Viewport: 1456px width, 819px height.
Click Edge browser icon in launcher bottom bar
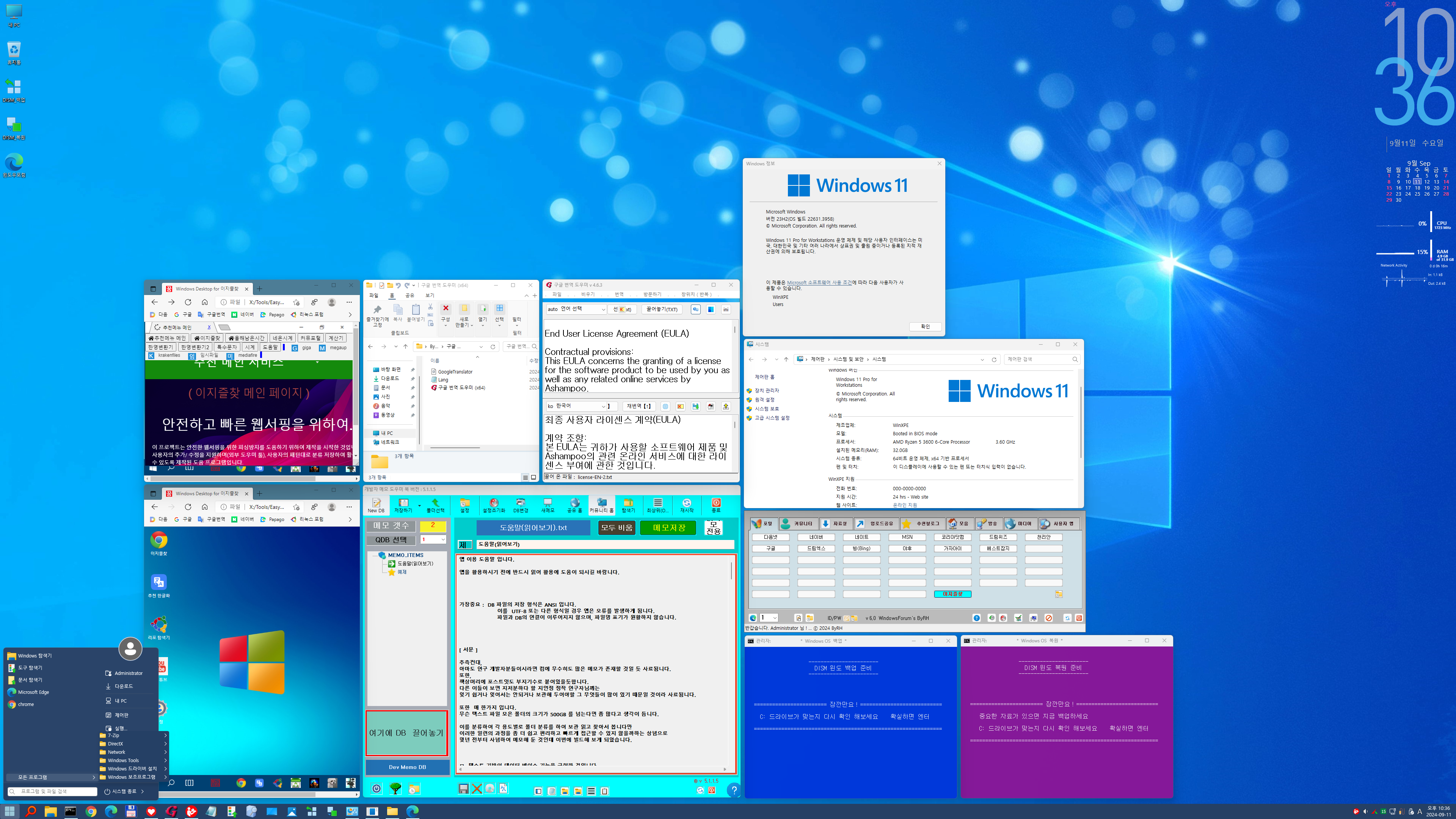753,618
